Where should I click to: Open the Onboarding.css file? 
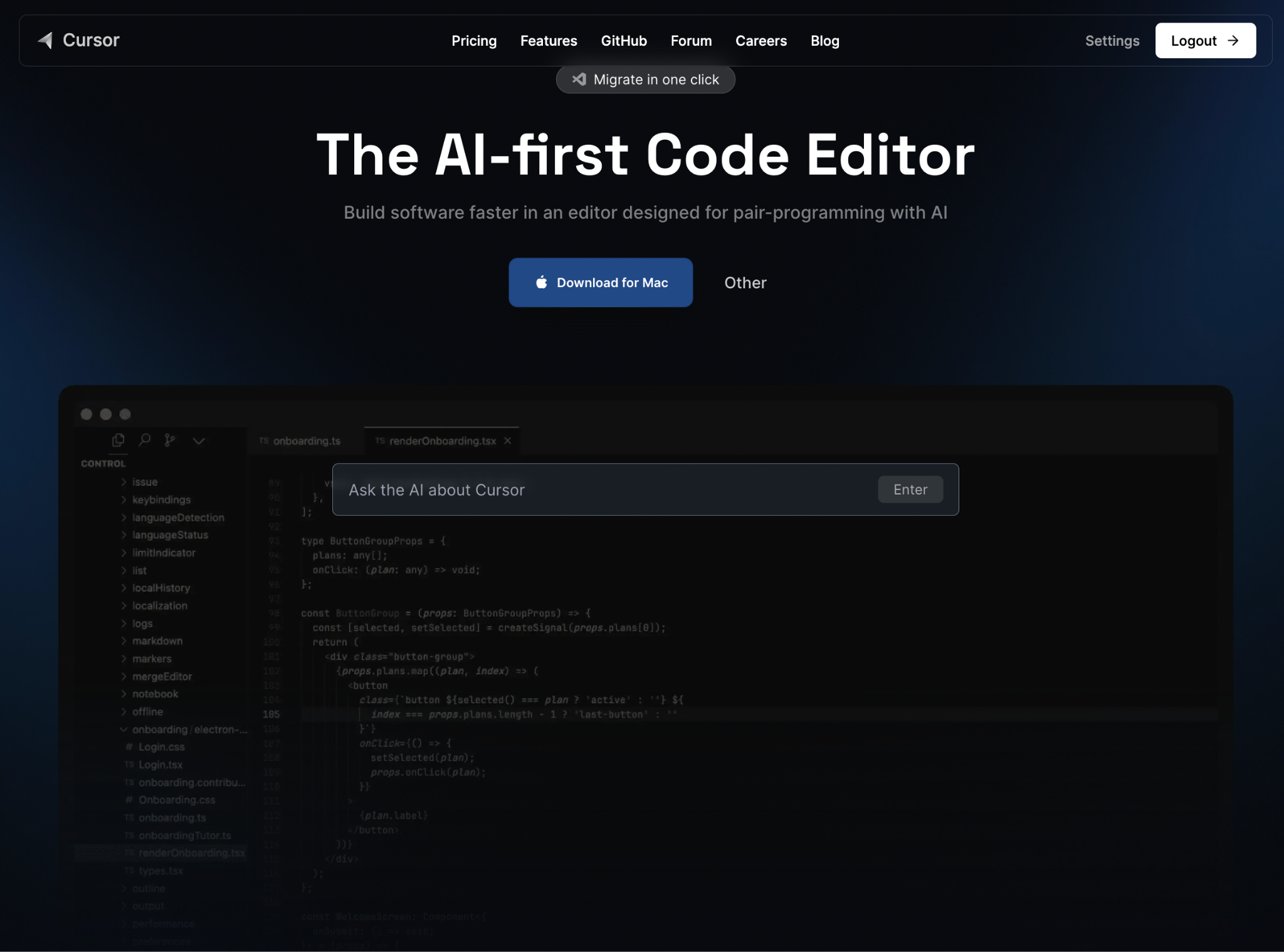pyautogui.click(x=170, y=800)
